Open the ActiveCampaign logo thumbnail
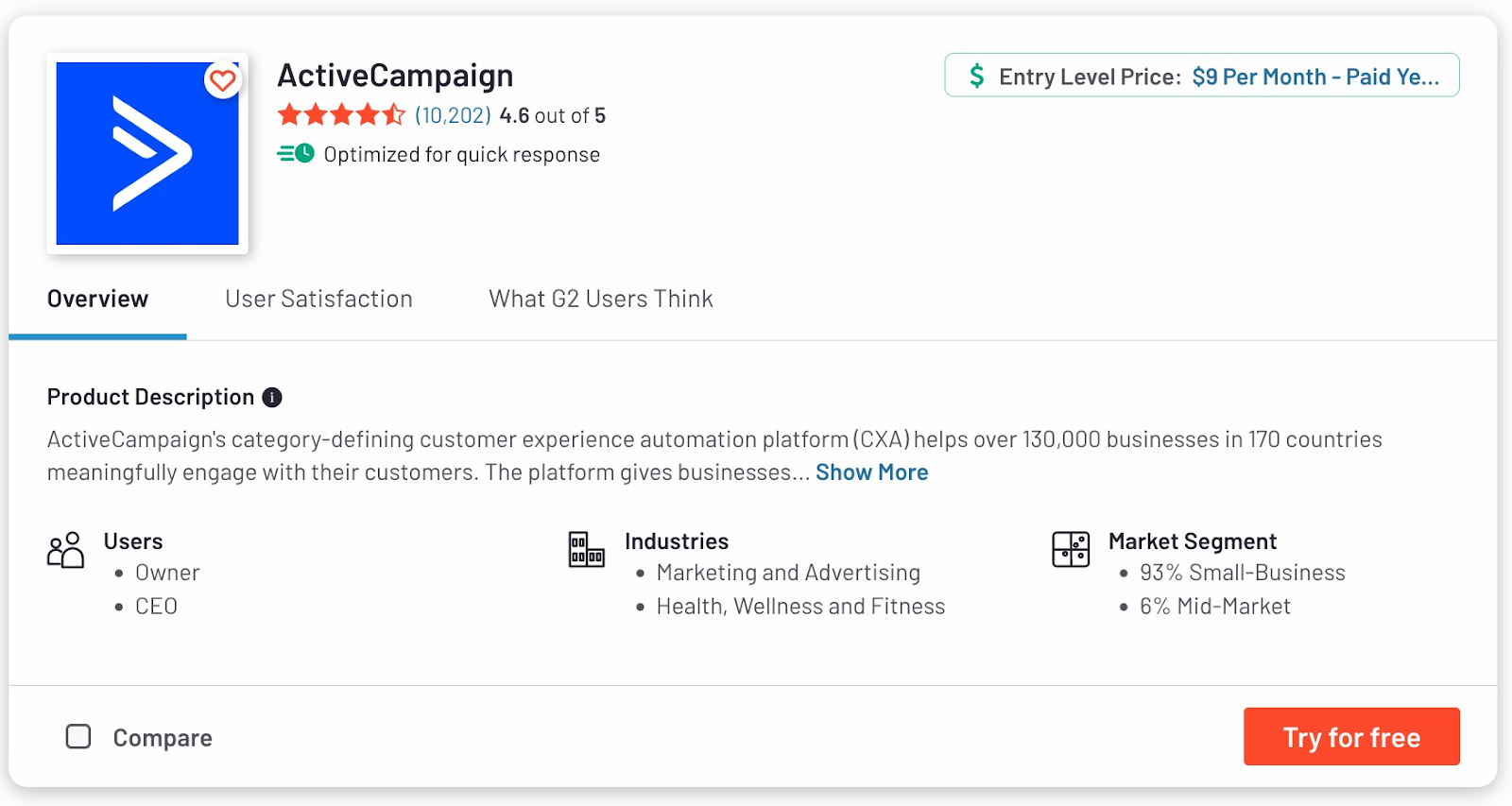Image resolution: width=1512 pixels, height=806 pixels. [x=147, y=153]
